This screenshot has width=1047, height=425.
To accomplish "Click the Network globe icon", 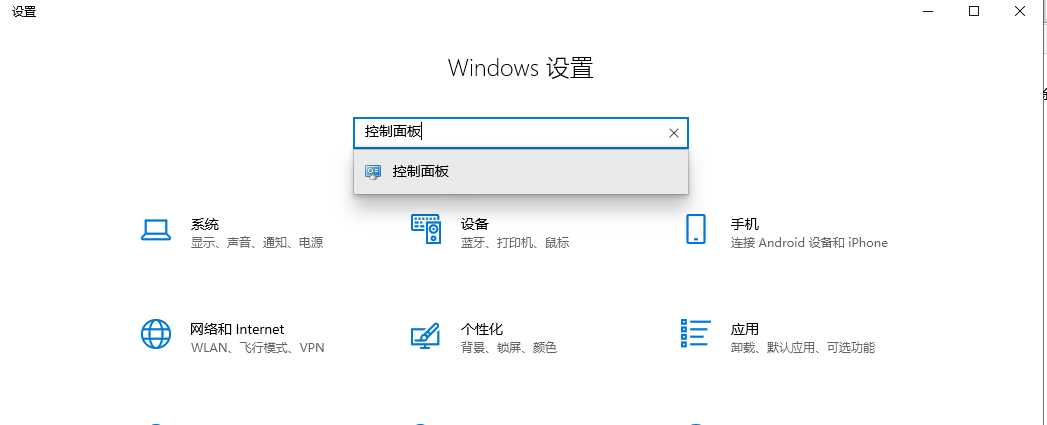I will pyautogui.click(x=156, y=334).
